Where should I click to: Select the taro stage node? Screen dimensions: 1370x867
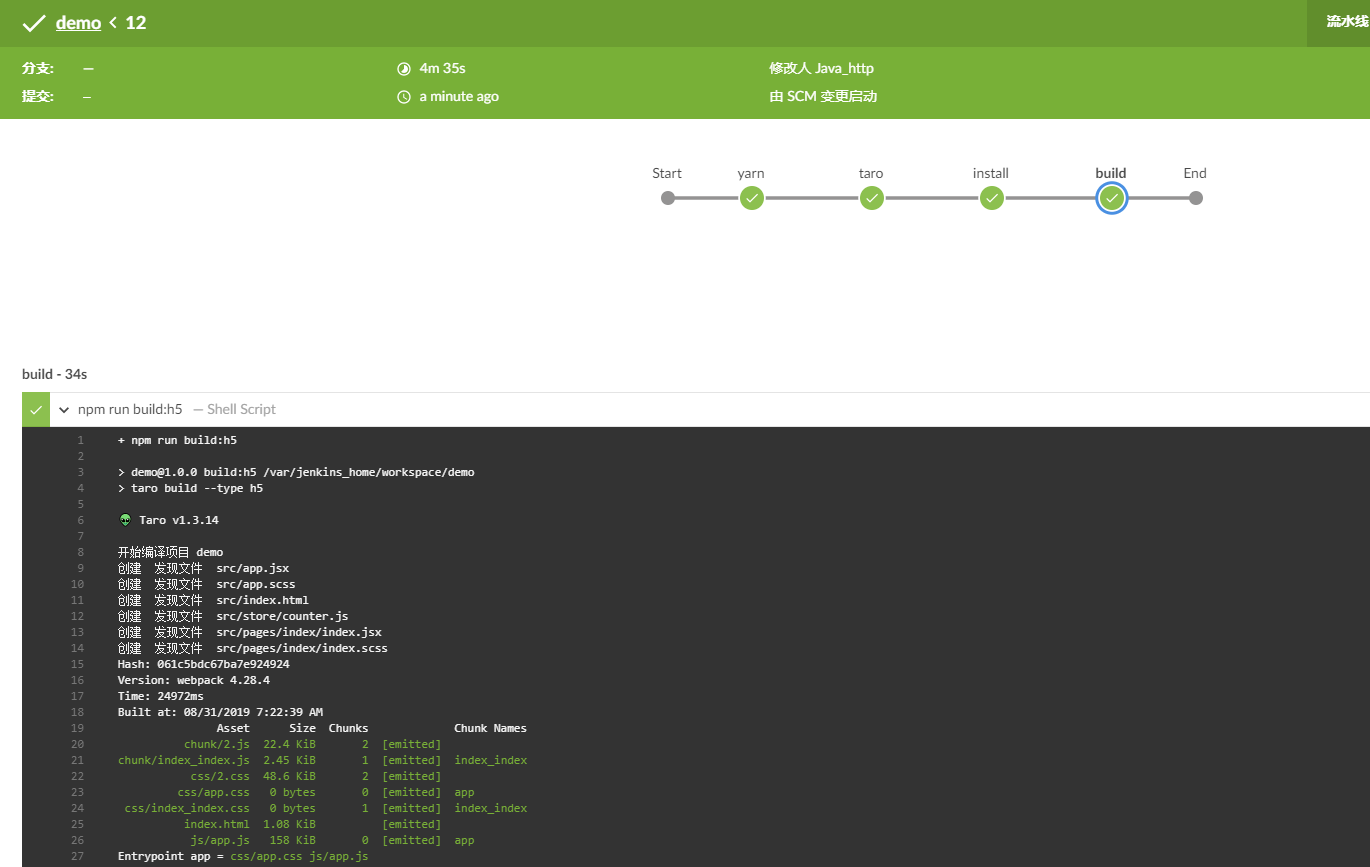point(872,198)
